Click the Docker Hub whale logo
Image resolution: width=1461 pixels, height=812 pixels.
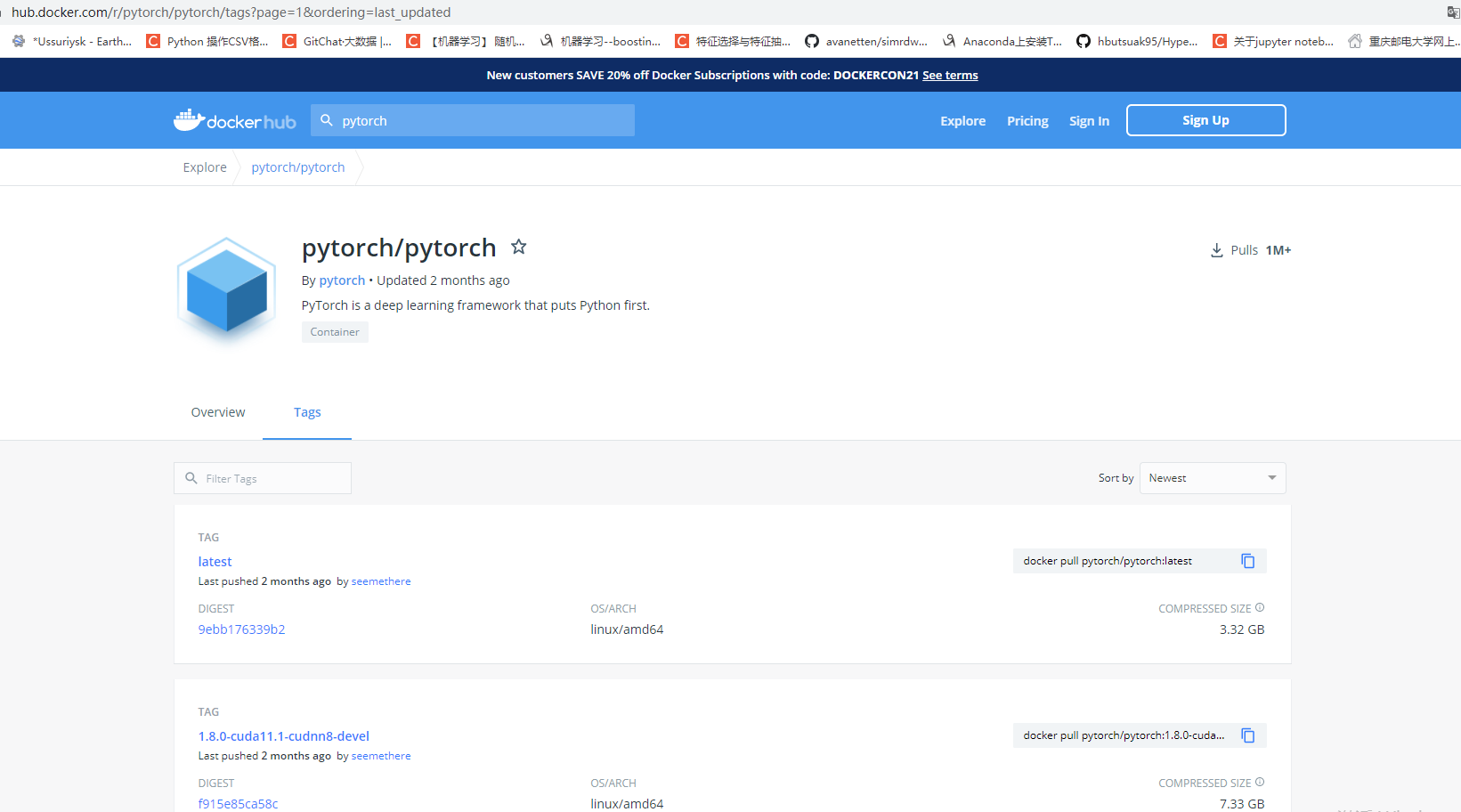click(189, 119)
